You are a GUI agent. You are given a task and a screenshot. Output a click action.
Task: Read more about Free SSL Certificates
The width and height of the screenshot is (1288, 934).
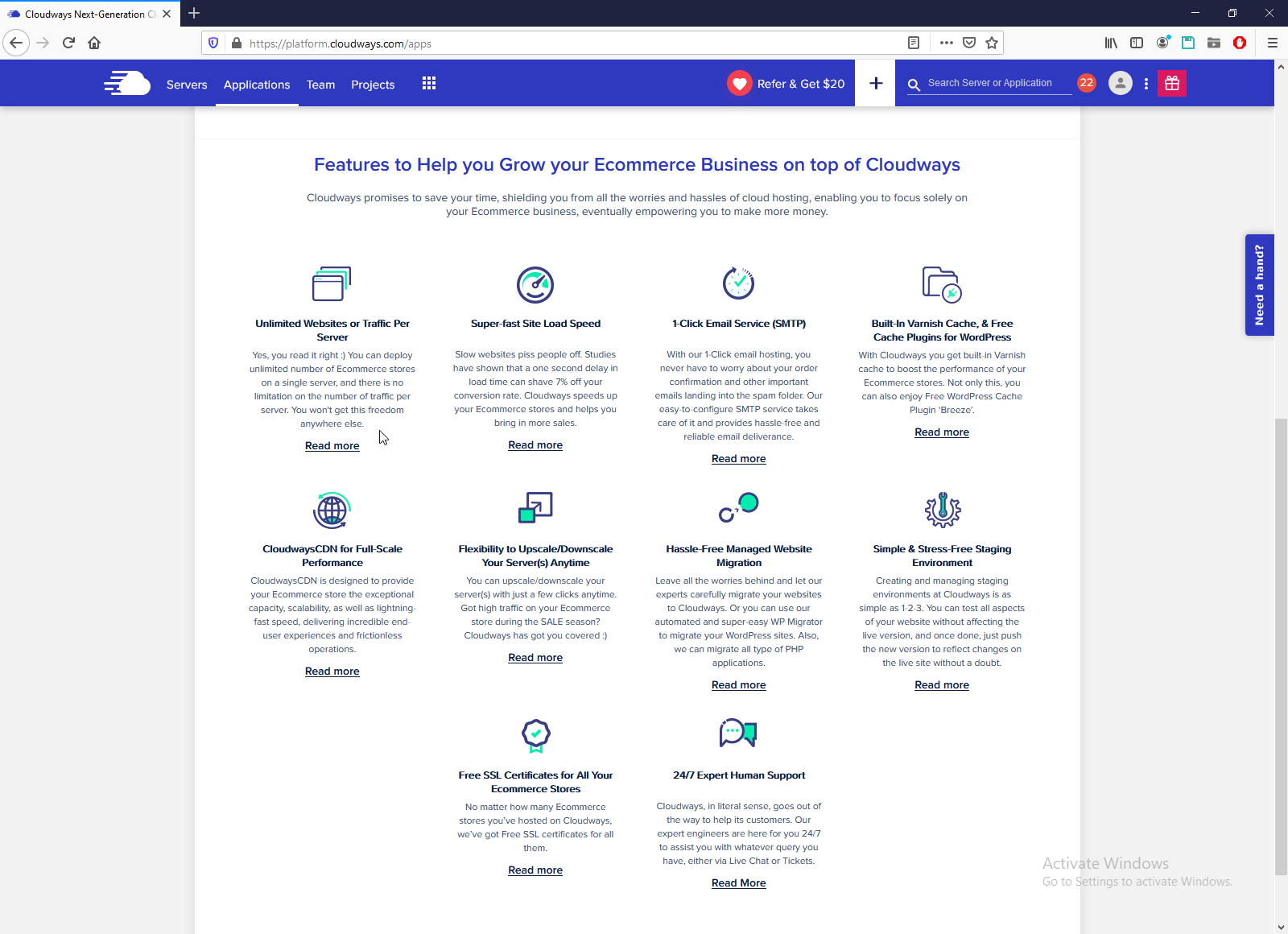(535, 870)
